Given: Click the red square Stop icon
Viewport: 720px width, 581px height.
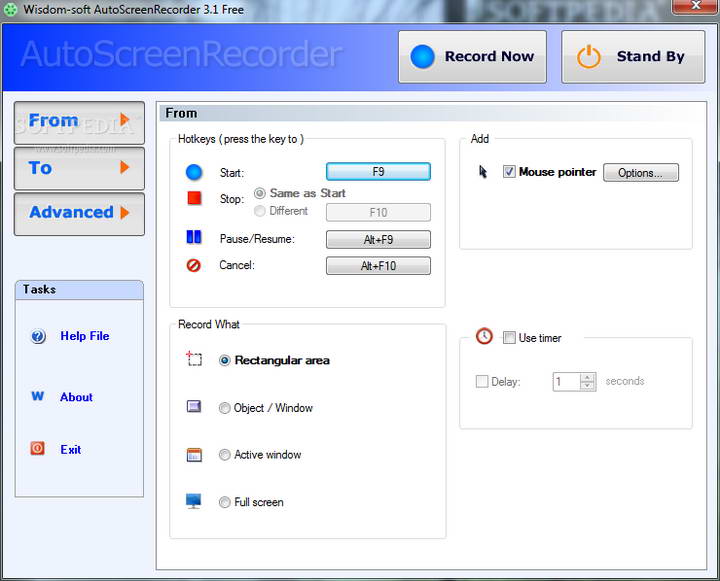Looking at the screenshot, I should 194,198.
